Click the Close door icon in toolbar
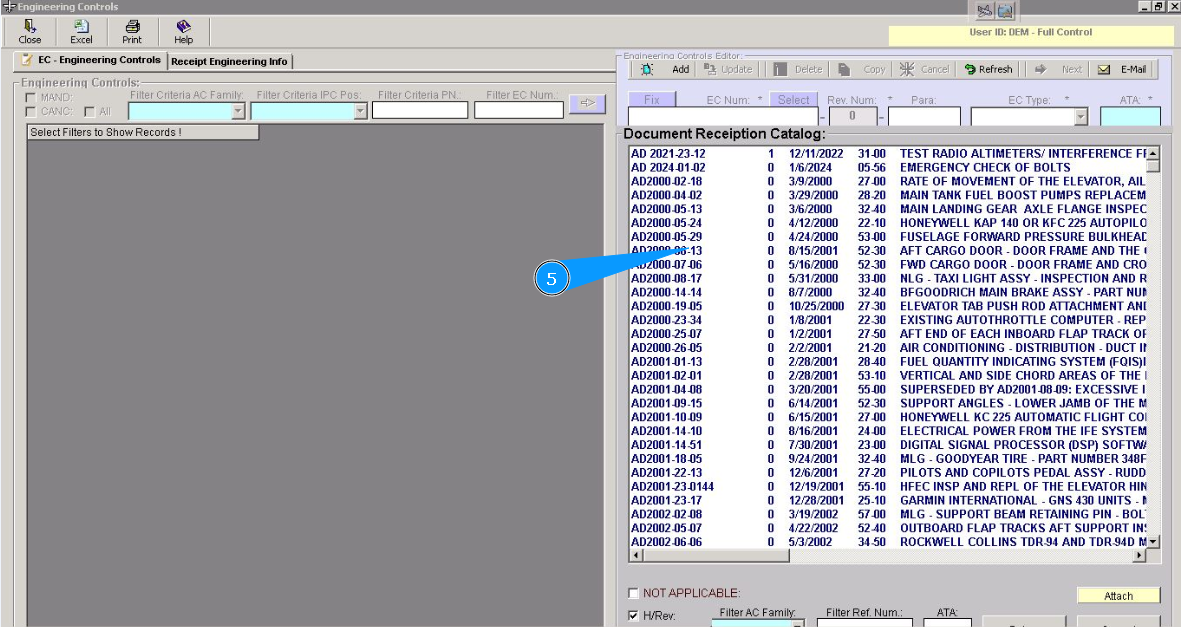The height and width of the screenshot is (629, 1181). coord(30,27)
